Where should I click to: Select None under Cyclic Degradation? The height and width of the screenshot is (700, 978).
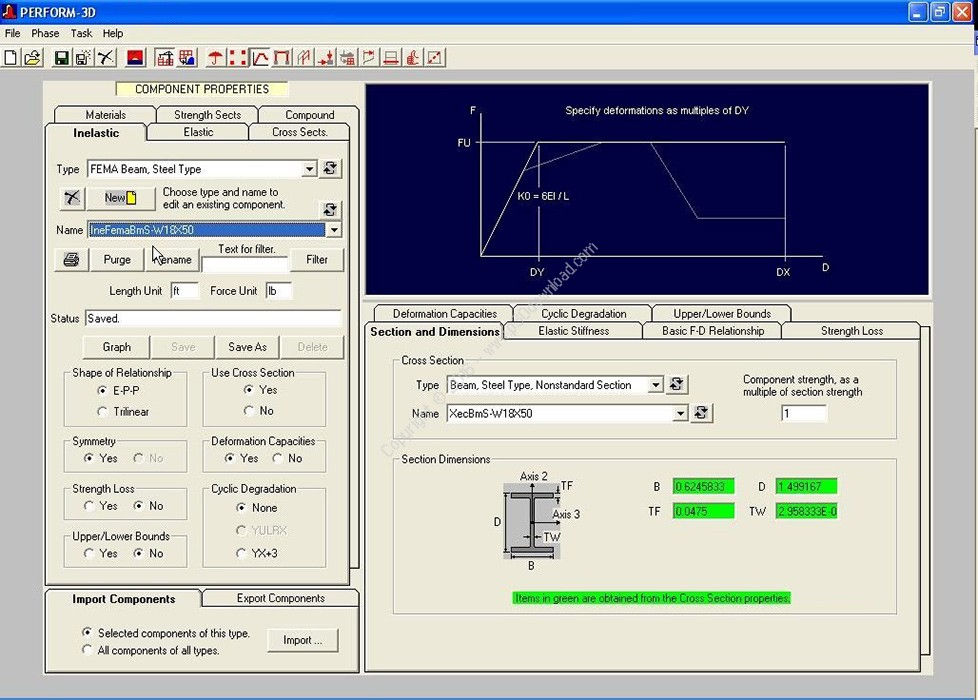[241, 508]
